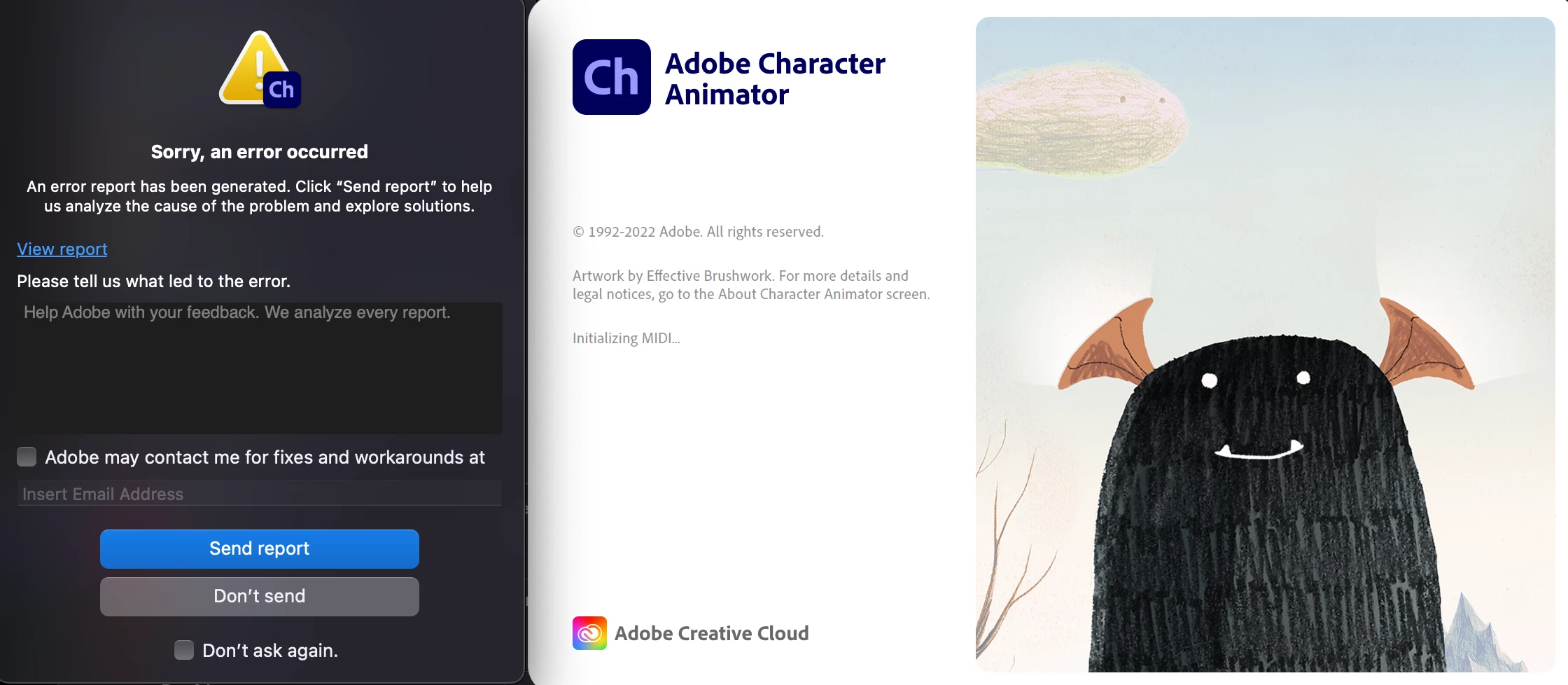This screenshot has width=1568, height=685.
Task: Click the Insert Email Address field
Action: tap(260, 494)
